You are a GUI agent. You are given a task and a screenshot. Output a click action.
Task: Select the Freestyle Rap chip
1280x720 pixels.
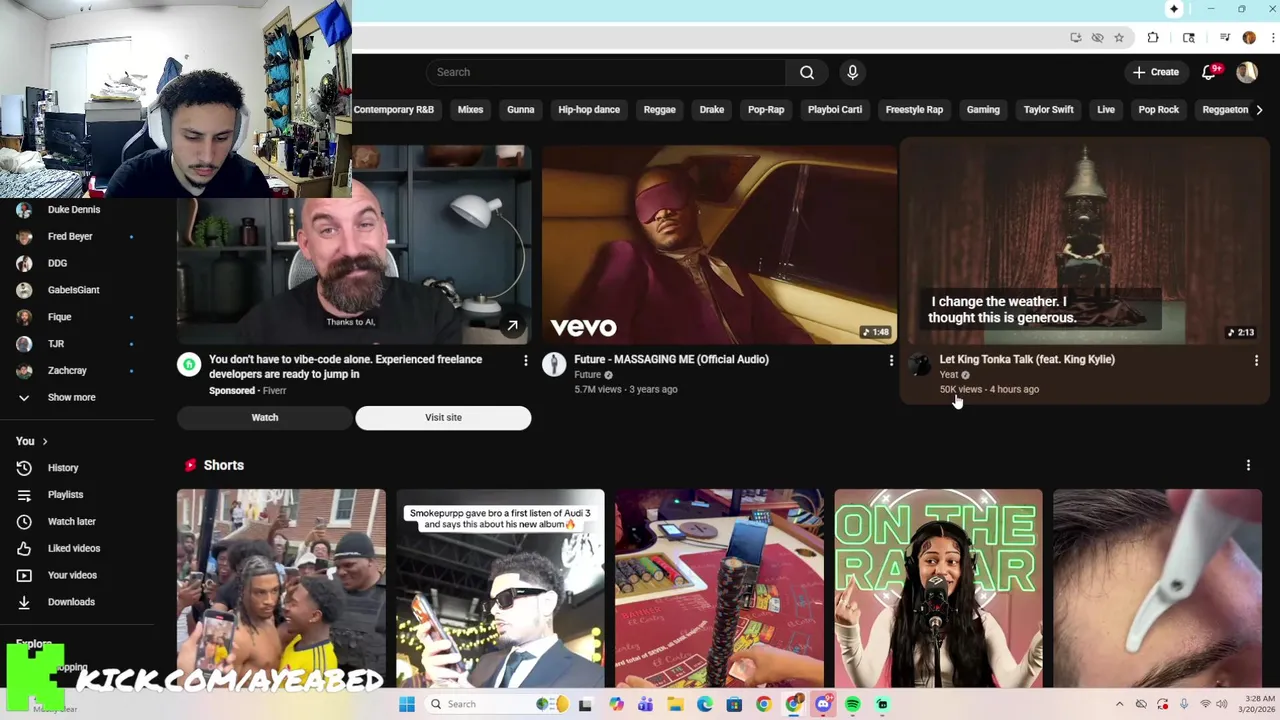click(914, 110)
